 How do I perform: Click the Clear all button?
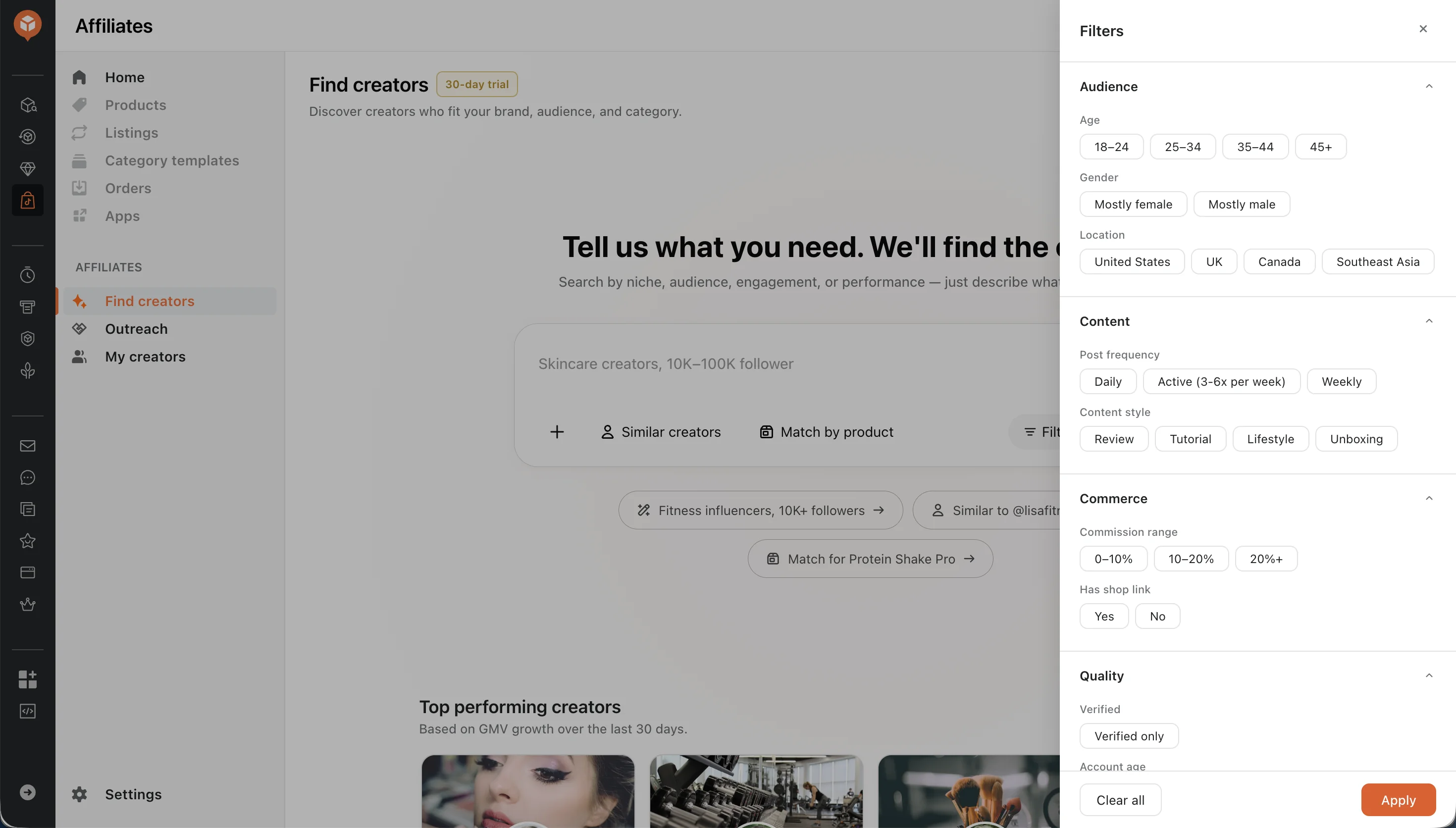pyautogui.click(x=1120, y=800)
